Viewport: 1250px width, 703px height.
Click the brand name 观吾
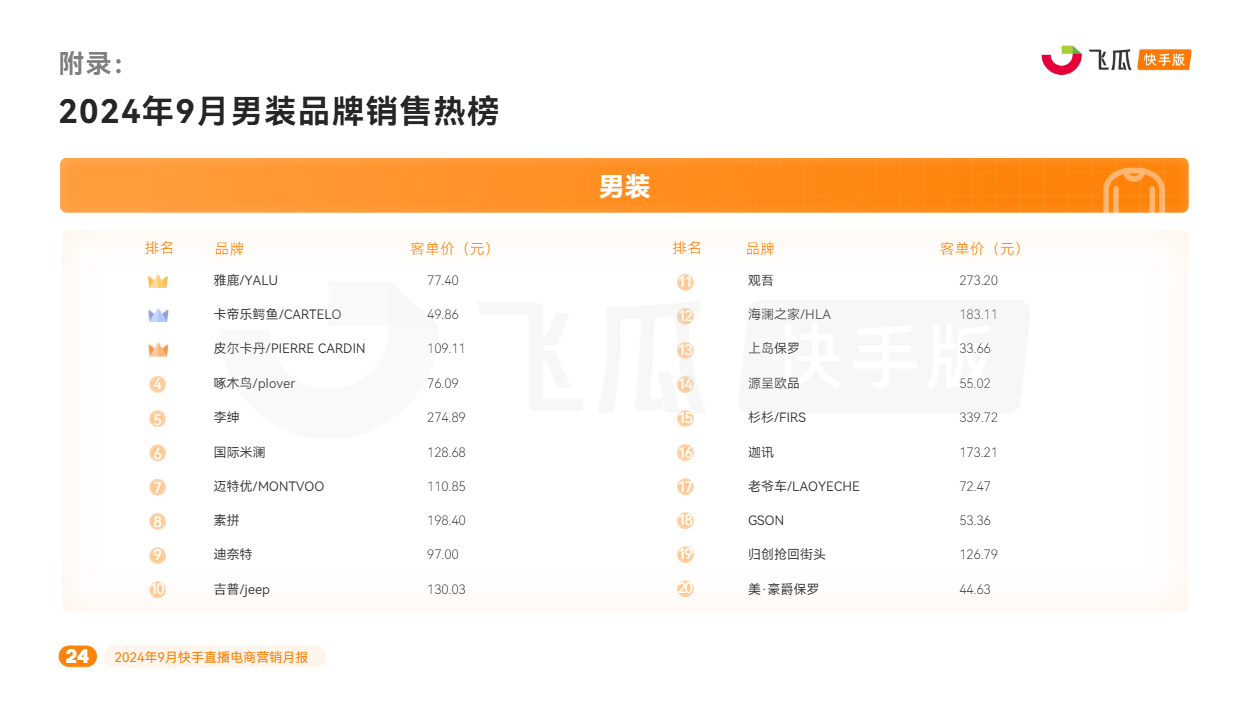click(x=761, y=281)
